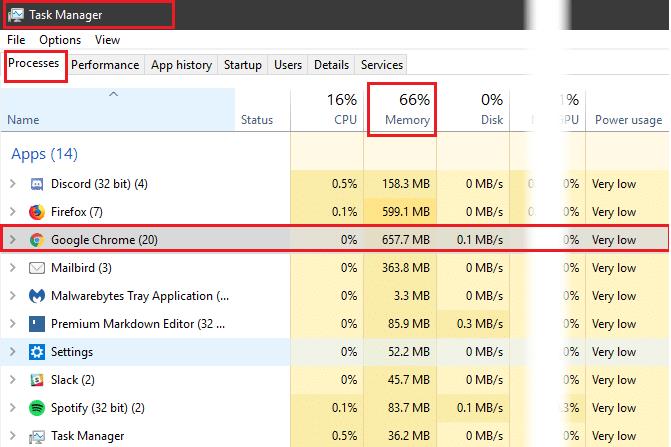Select the Spotify (32 bit) (2) row name
Image resolution: width=671 pixels, height=447 pixels.
[x=98, y=408]
